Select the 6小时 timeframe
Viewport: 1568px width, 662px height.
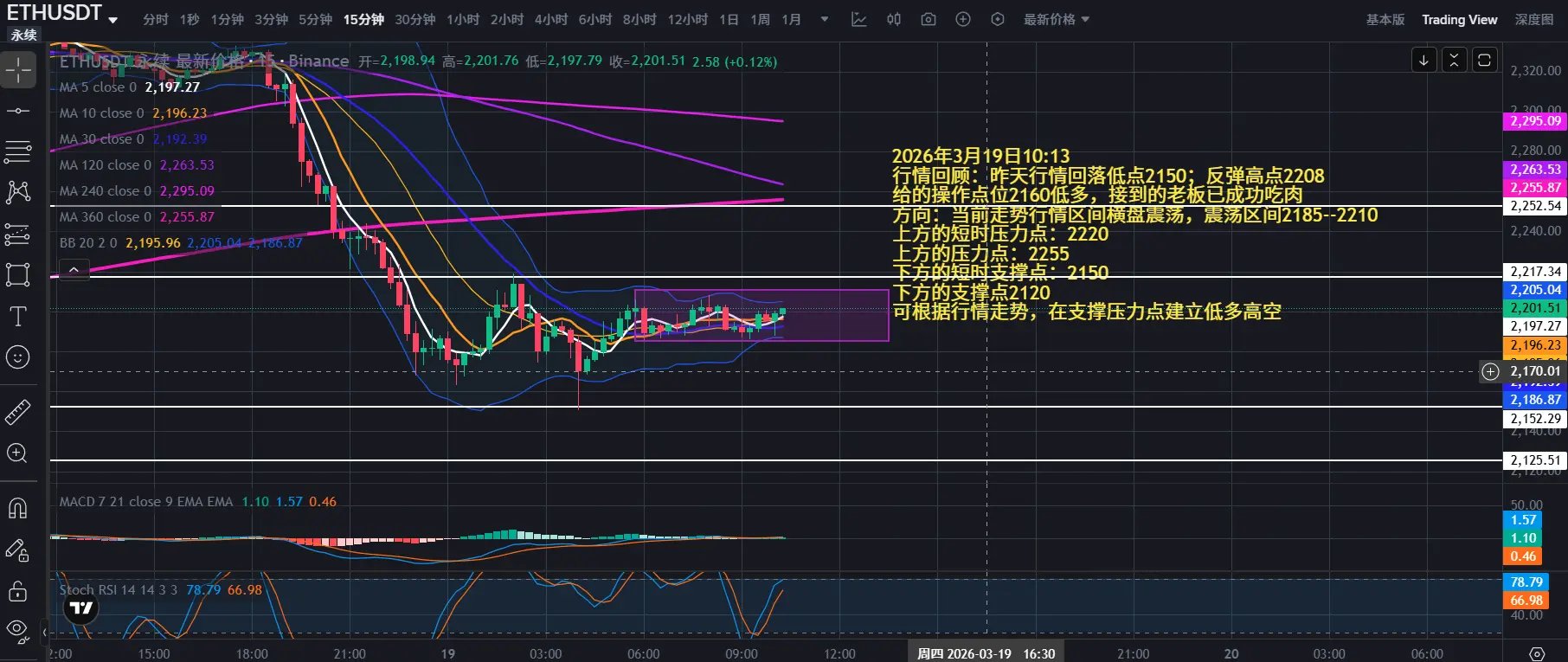tap(595, 19)
